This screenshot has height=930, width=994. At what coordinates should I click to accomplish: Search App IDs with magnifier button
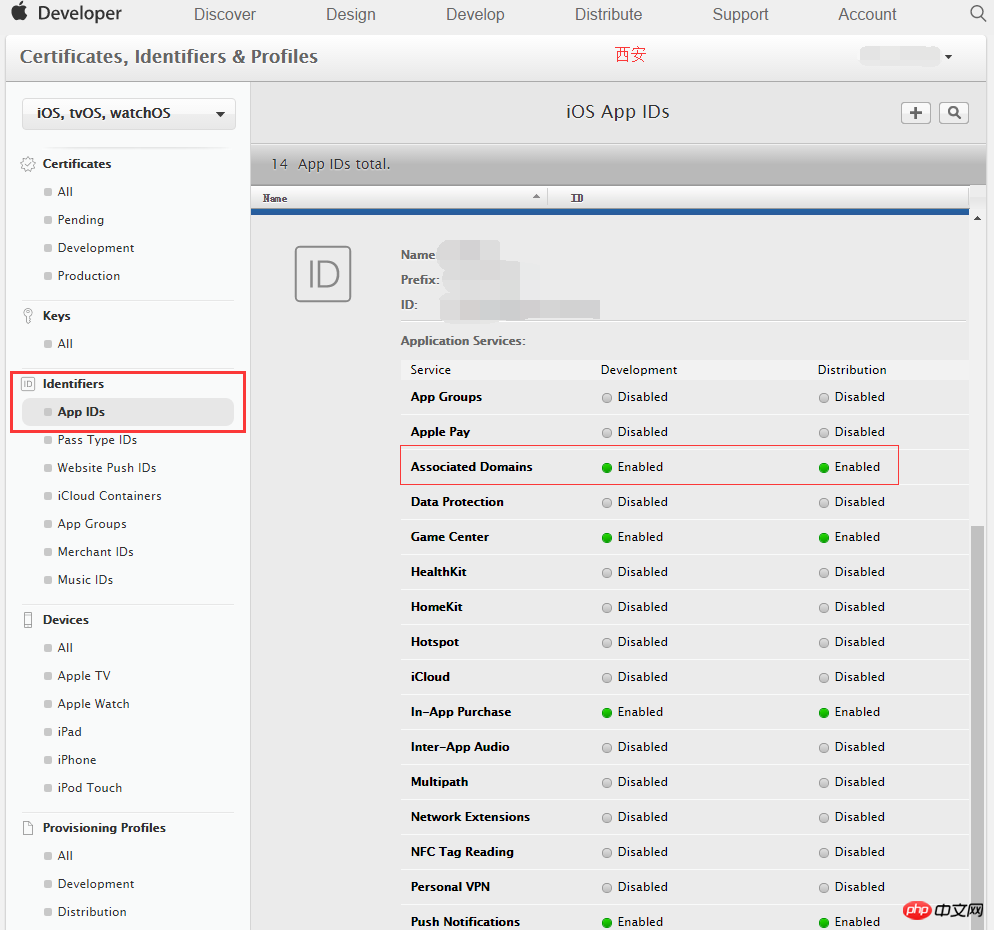pyautogui.click(x=953, y=113)
